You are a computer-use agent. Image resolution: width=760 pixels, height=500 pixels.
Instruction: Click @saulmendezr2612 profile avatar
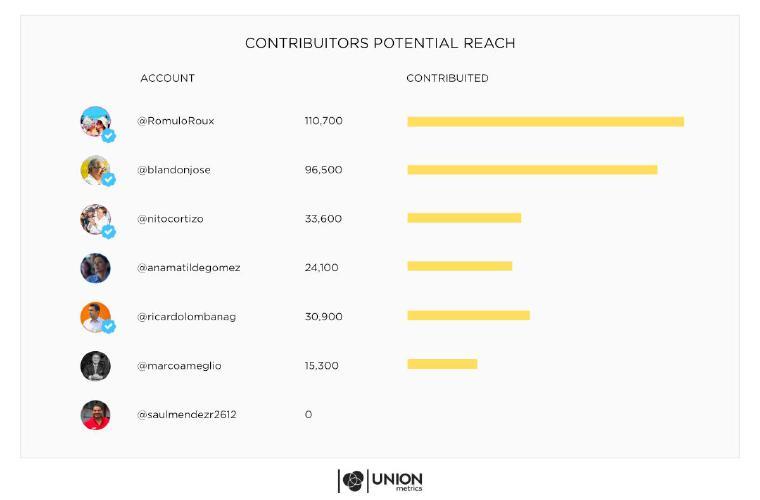tap(96, 415)
